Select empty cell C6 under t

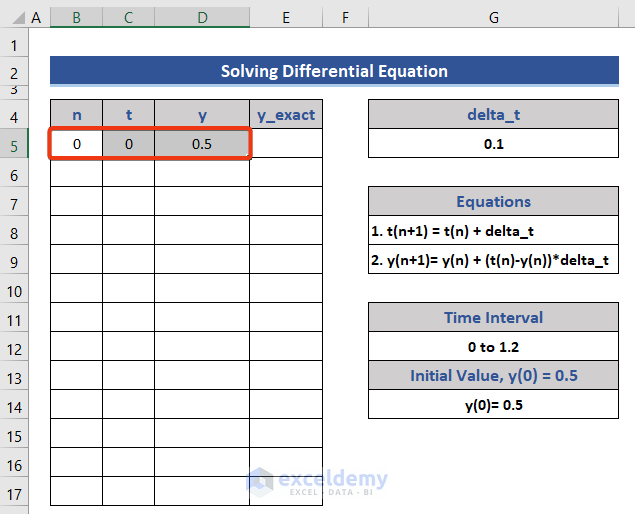[128, 173]
